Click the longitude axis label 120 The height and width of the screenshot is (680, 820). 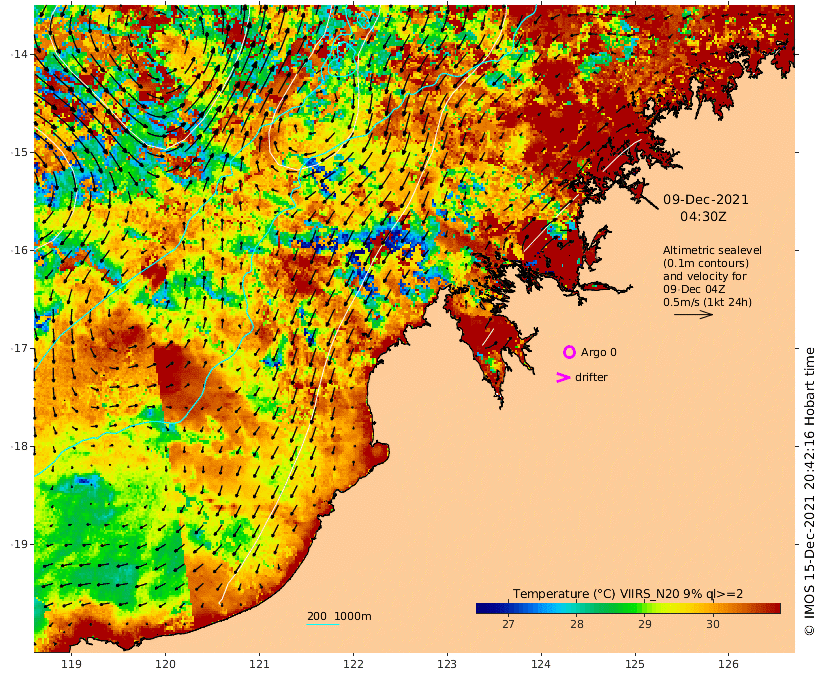(165, 664)
